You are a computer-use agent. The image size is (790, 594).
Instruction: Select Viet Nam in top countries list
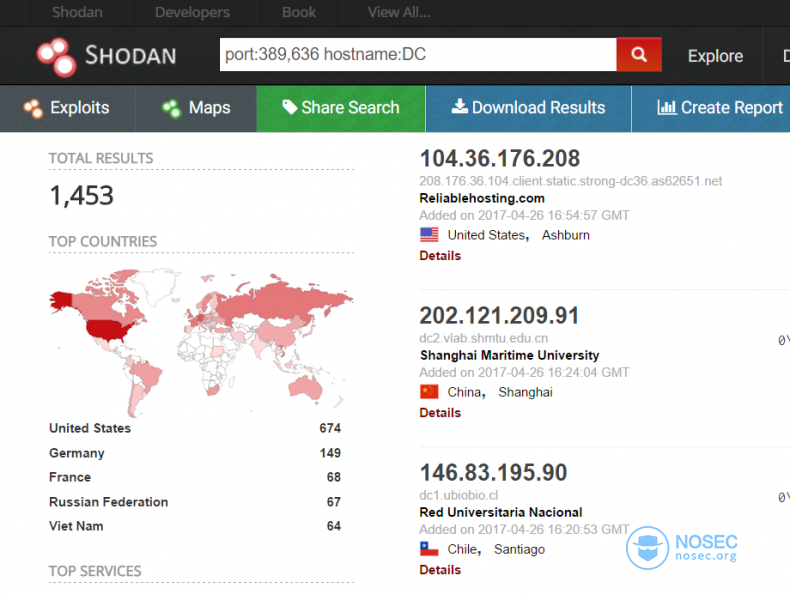point(76,526)
